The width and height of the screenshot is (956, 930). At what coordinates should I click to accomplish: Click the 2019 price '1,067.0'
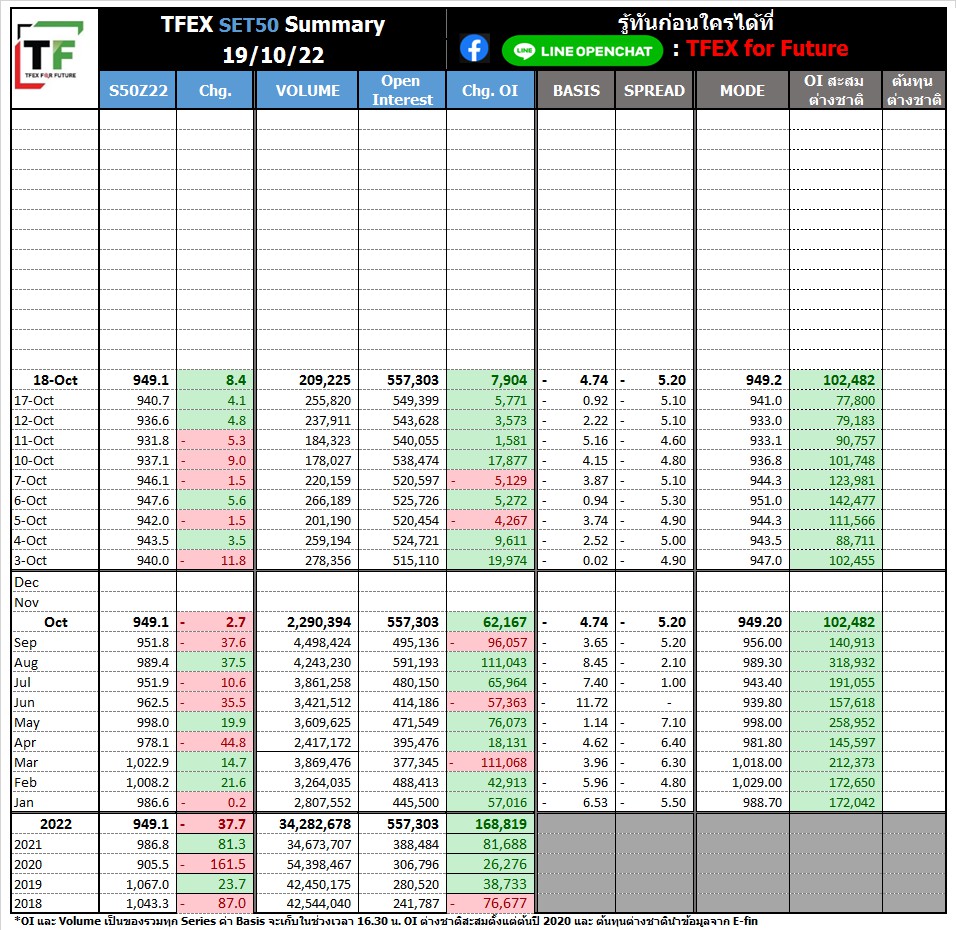[148, 884]
